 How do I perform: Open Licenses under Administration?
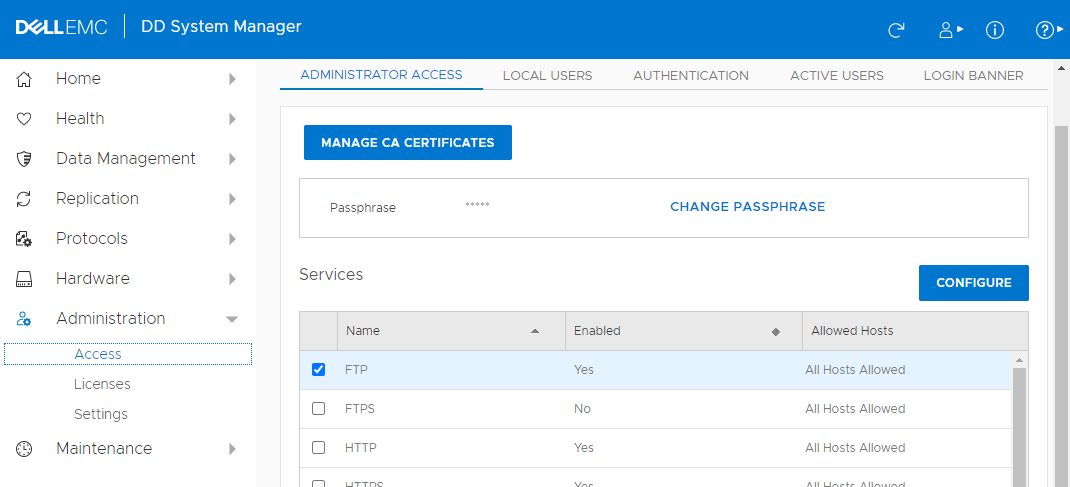[x=102, y=384]
